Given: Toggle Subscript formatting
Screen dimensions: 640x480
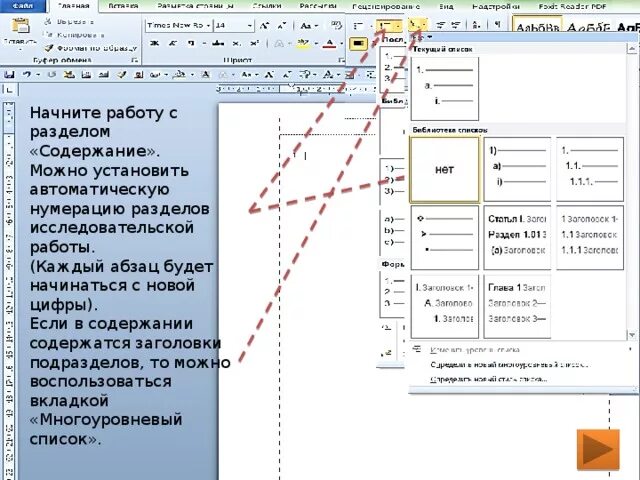Looking at the screenshot, I should click(x=237, y=43).
